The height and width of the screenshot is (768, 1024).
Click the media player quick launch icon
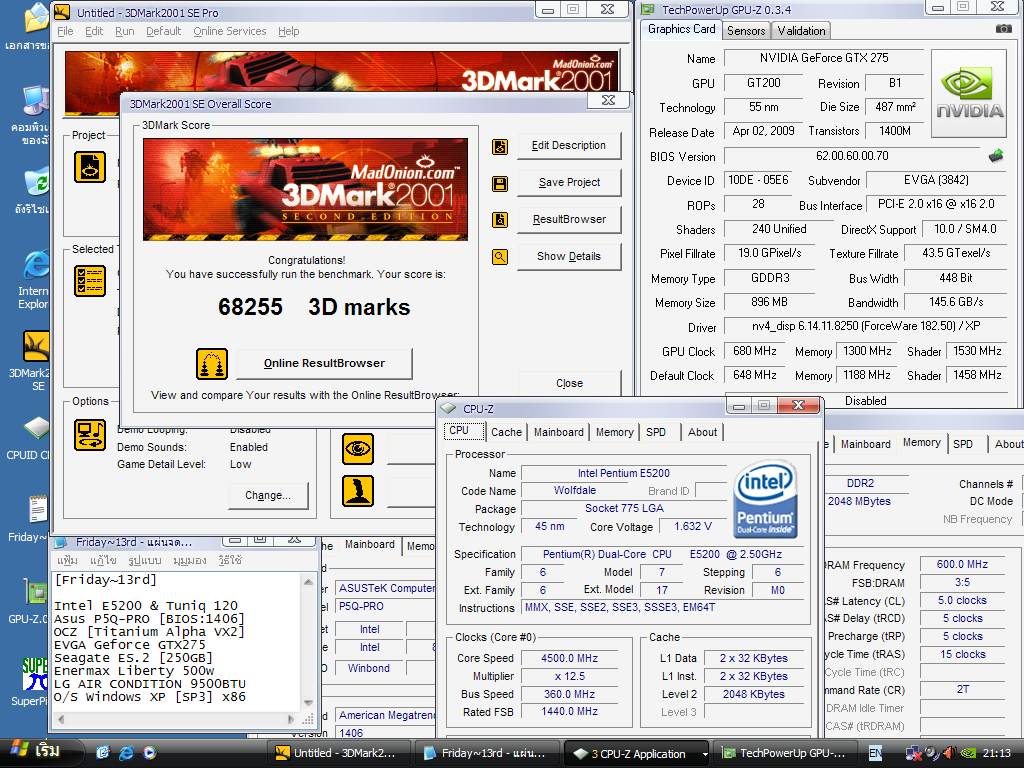click(150, 753)
